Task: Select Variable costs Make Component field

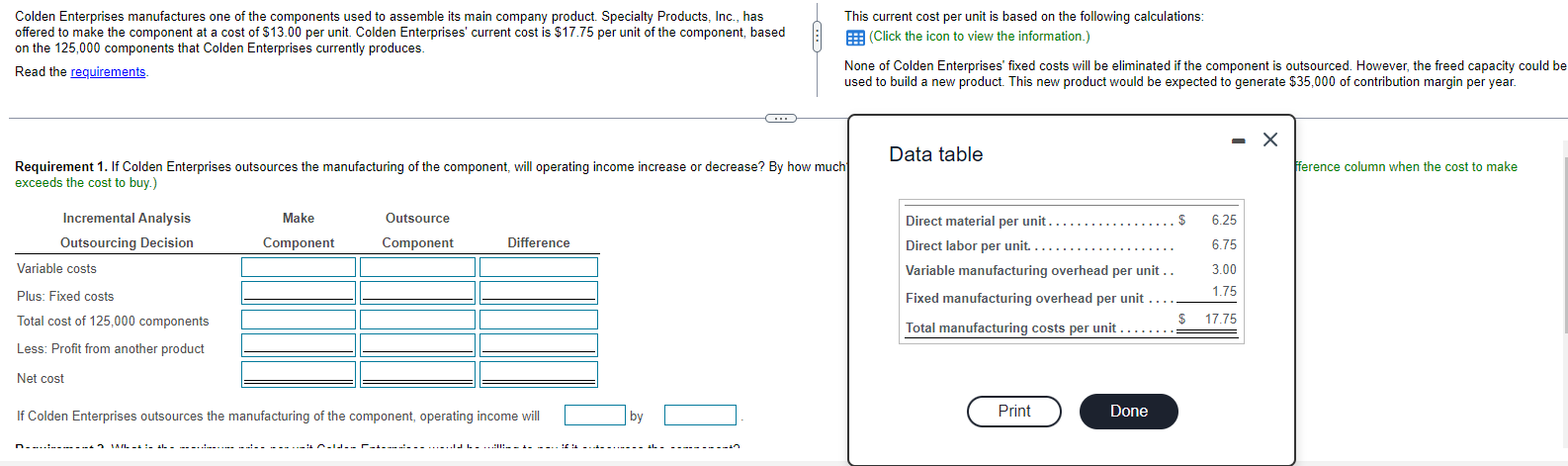Action: [x=299, y=267]
